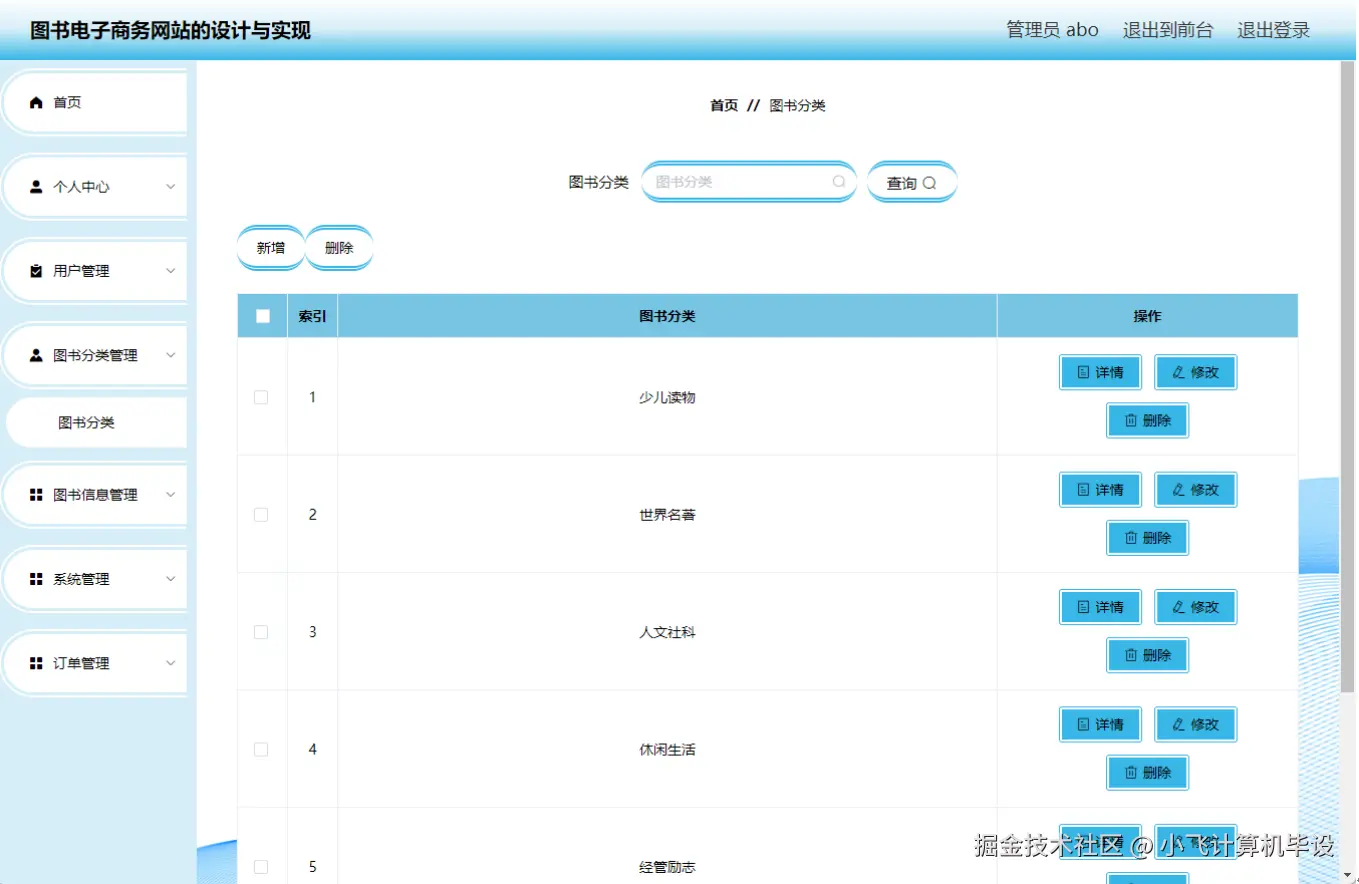This screenshot has width=1359, height=884.
Task: Click 删除 for the 休闲生活 row
Action: [1148, 772]
